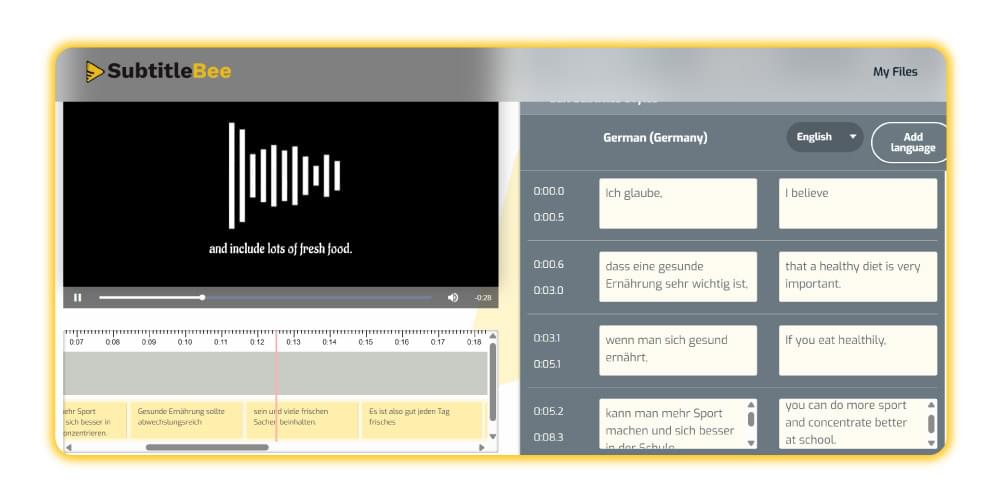
Task: Click the 0:00.6 start timestamp
Action: point(548,264)
